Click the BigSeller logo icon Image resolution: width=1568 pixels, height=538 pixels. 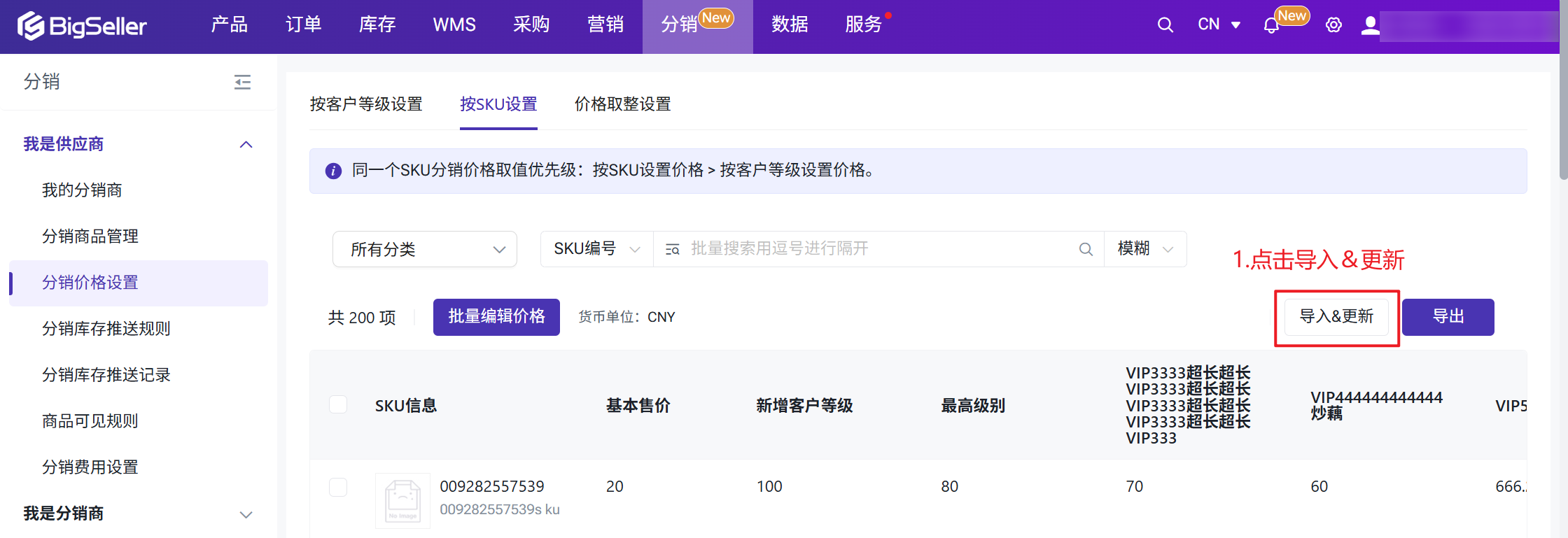click(31, 26)
